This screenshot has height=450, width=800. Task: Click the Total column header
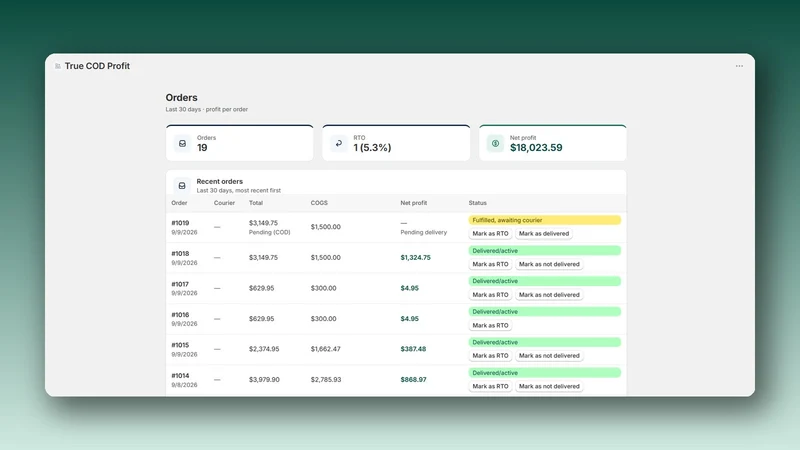[256, 203]
